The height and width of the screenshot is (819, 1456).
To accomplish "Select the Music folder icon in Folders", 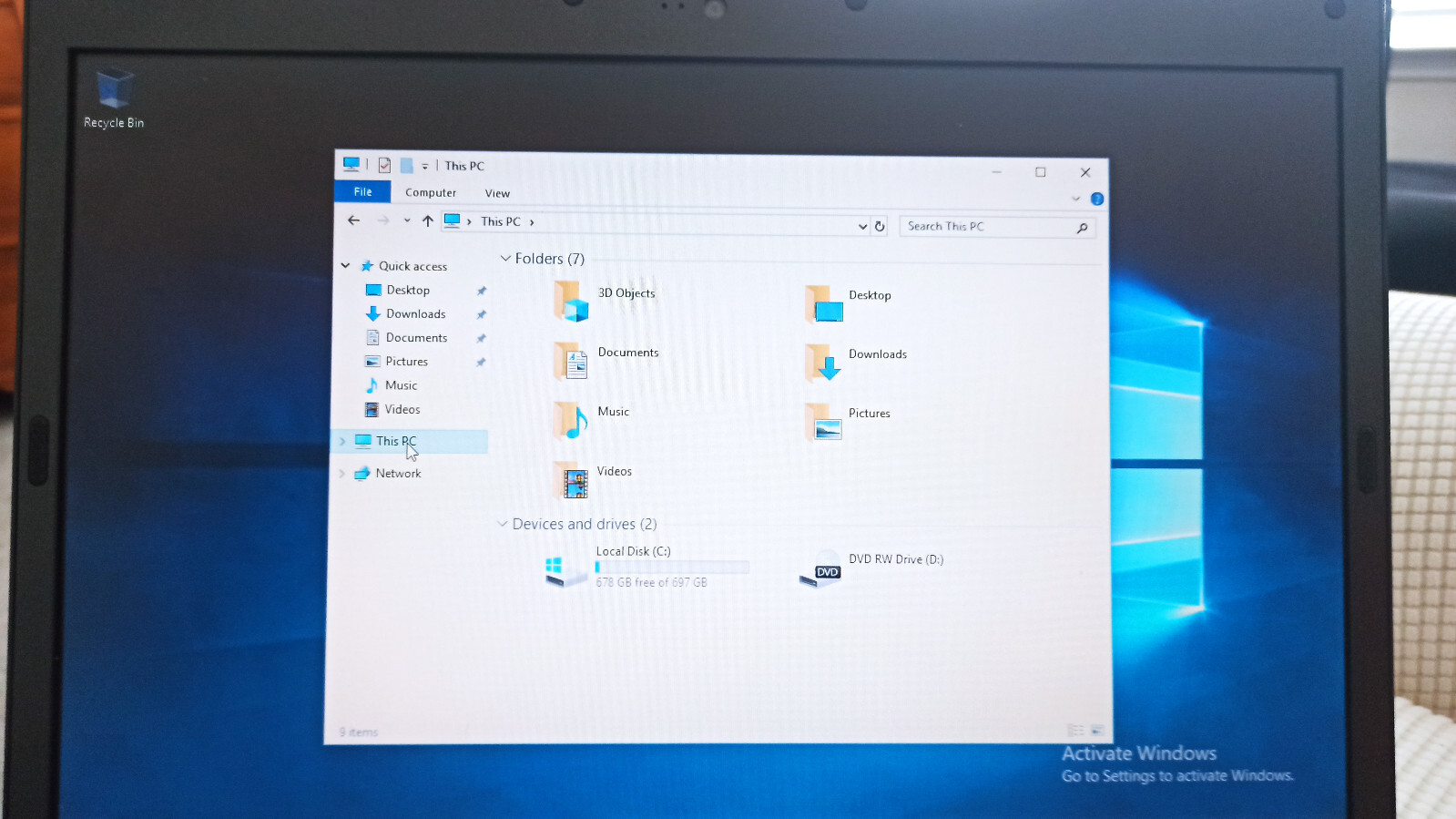I will (x=571, y=420).
